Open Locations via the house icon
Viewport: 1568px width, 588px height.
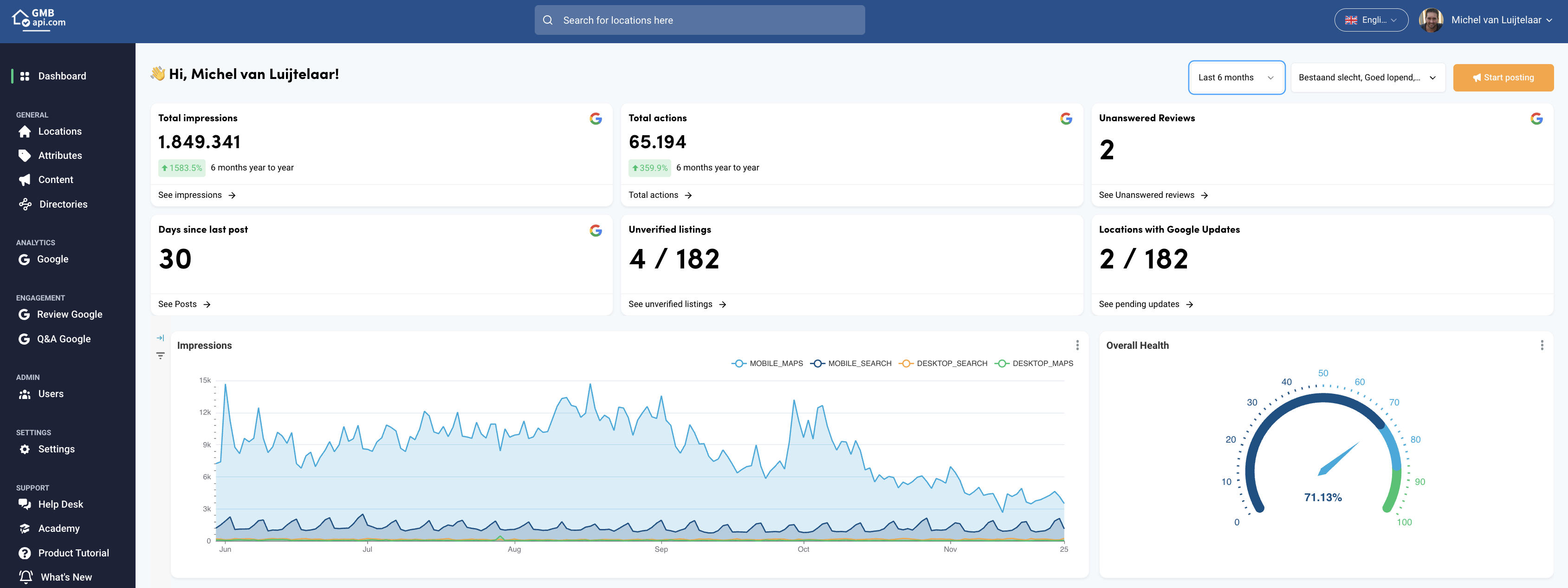[x=25, y=131]
